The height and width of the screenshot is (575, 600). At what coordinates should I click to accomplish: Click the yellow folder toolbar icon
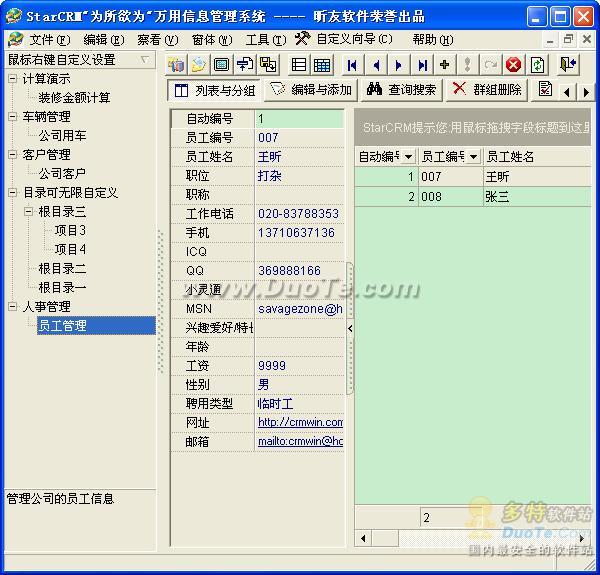[x=199, y=65]
